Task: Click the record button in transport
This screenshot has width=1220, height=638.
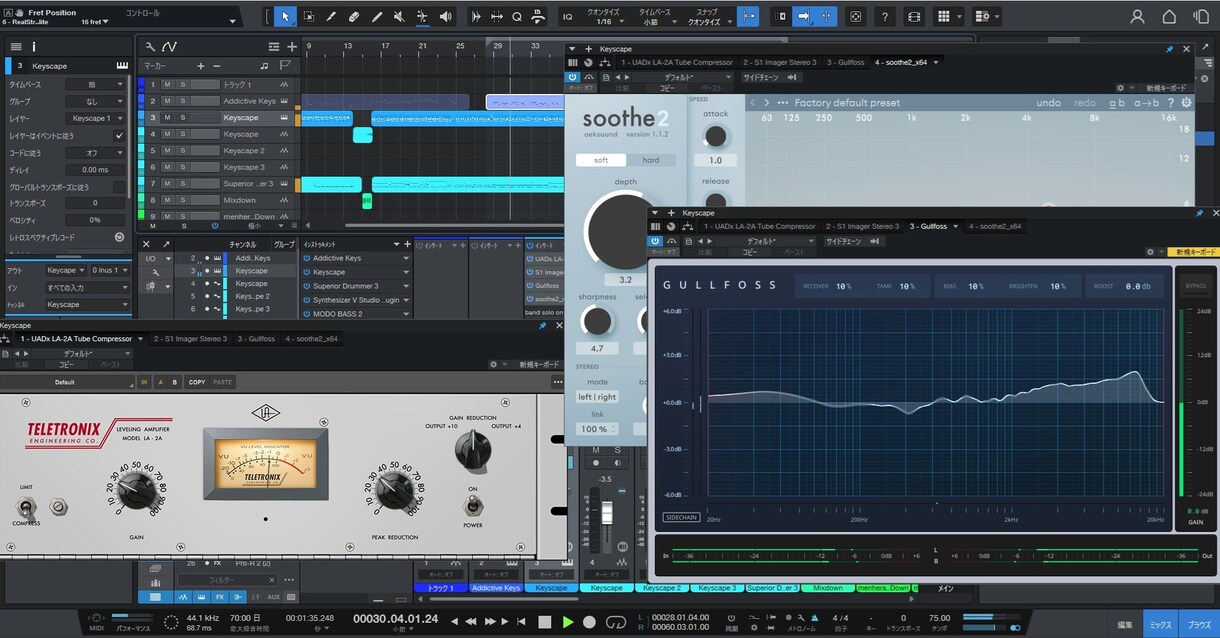Action: coord(590,622)
